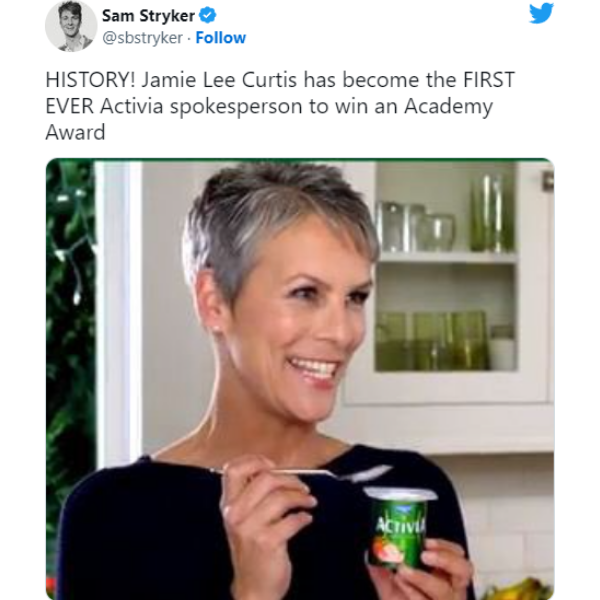Click "Jamie Lee Curtis" in the tweet text
Screen dimensions: 600x600
pyautogui.click(x=219, y=80)
